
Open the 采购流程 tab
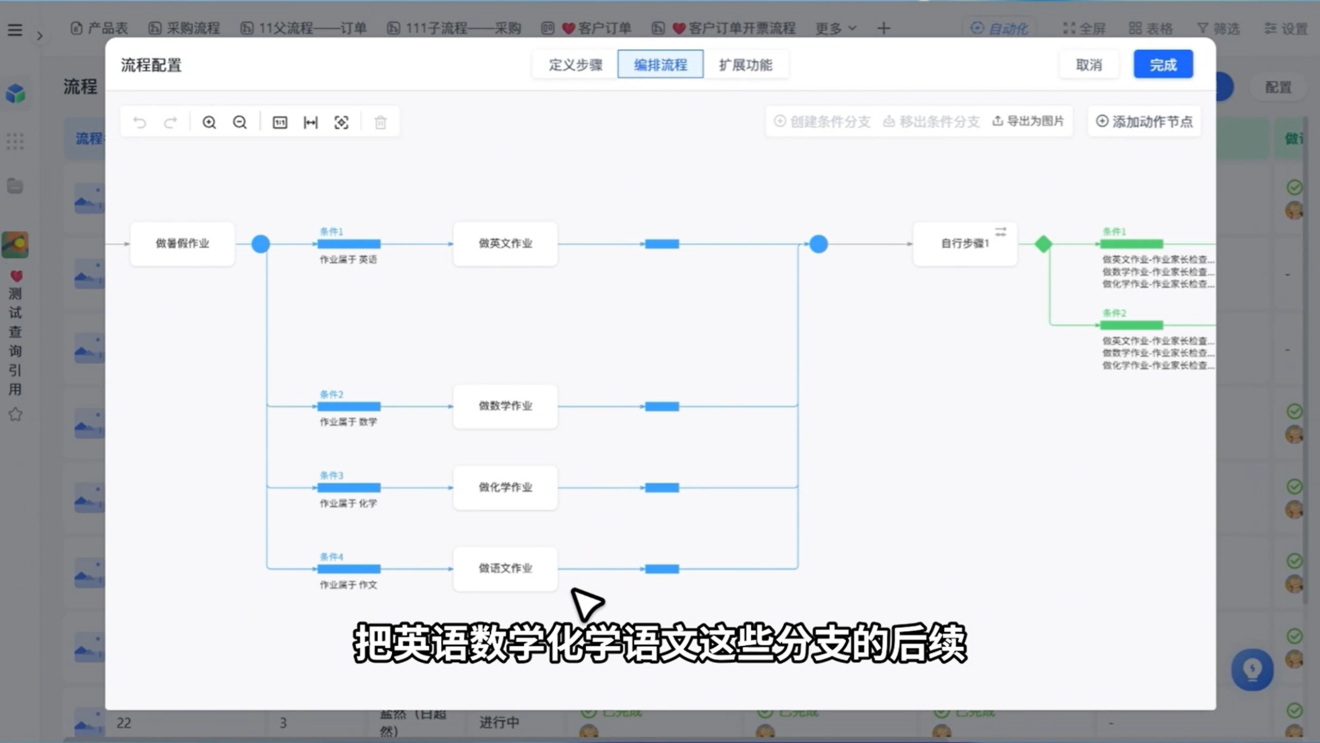pyautogui.click(x=184, y=28)
